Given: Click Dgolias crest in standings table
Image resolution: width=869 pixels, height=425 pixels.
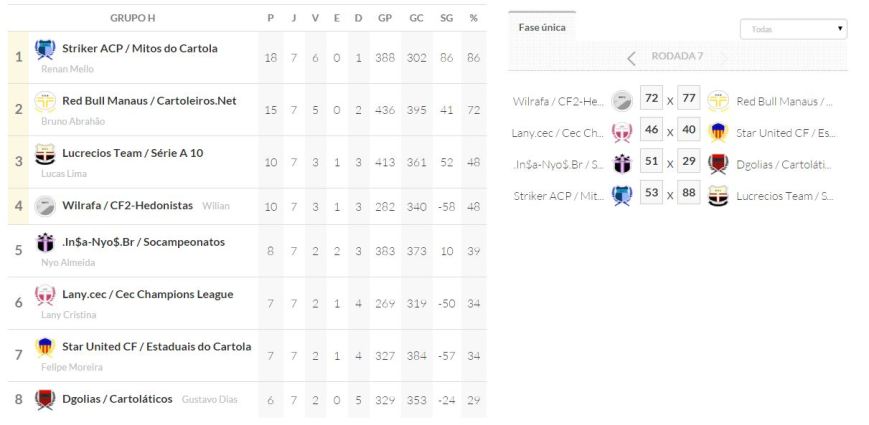Looking at the screenshot, I should (x=45, y=399).
